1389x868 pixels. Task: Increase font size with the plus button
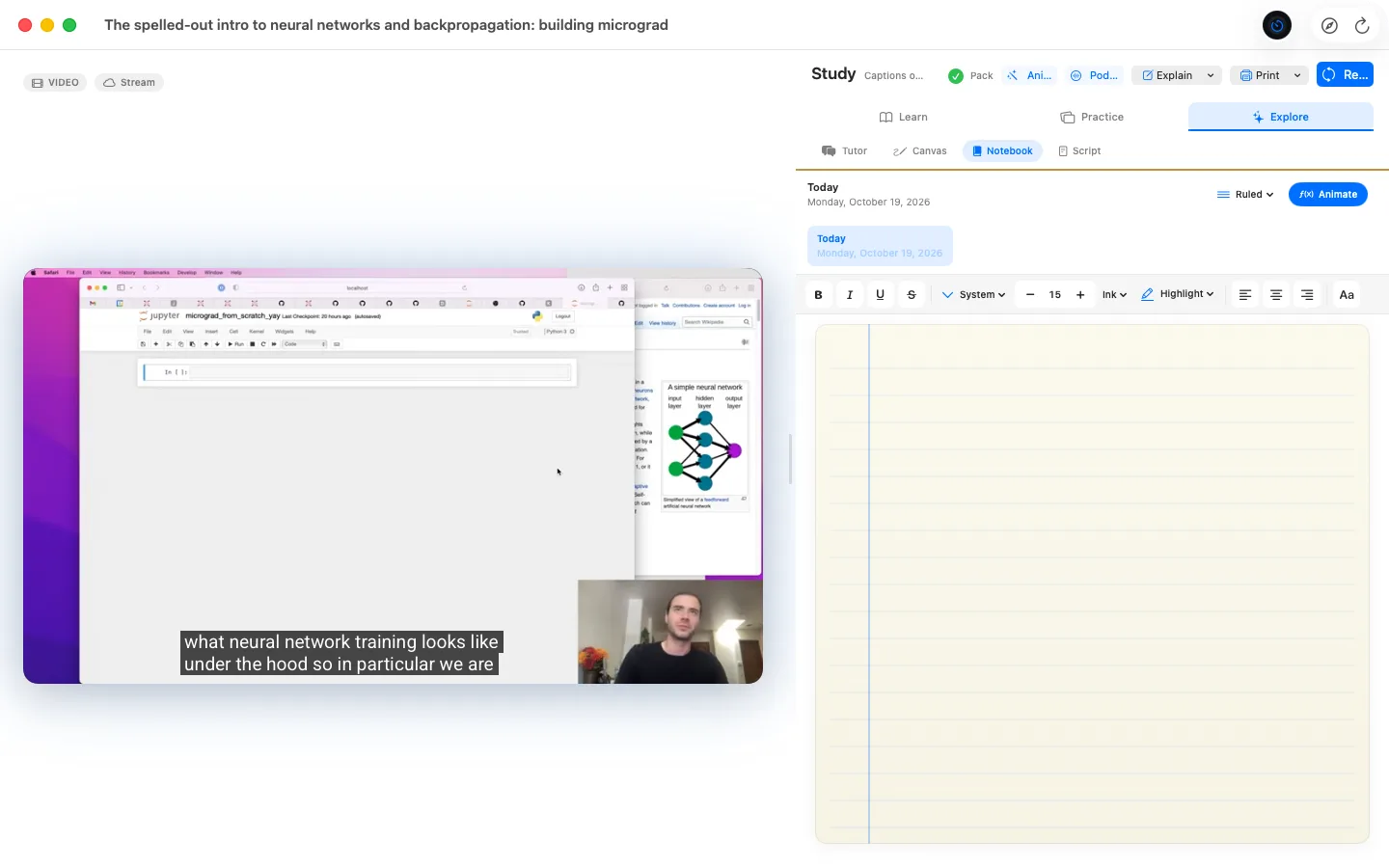point(1080,295)
